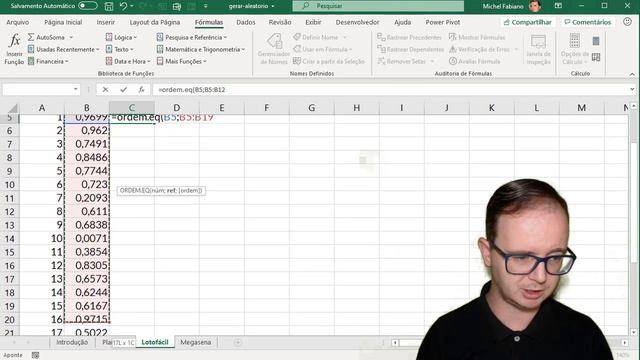Toggle Salvamento Automático switch
Viewport: 640px width, 360px height.
pyautogui.click(x=87, y=6)
